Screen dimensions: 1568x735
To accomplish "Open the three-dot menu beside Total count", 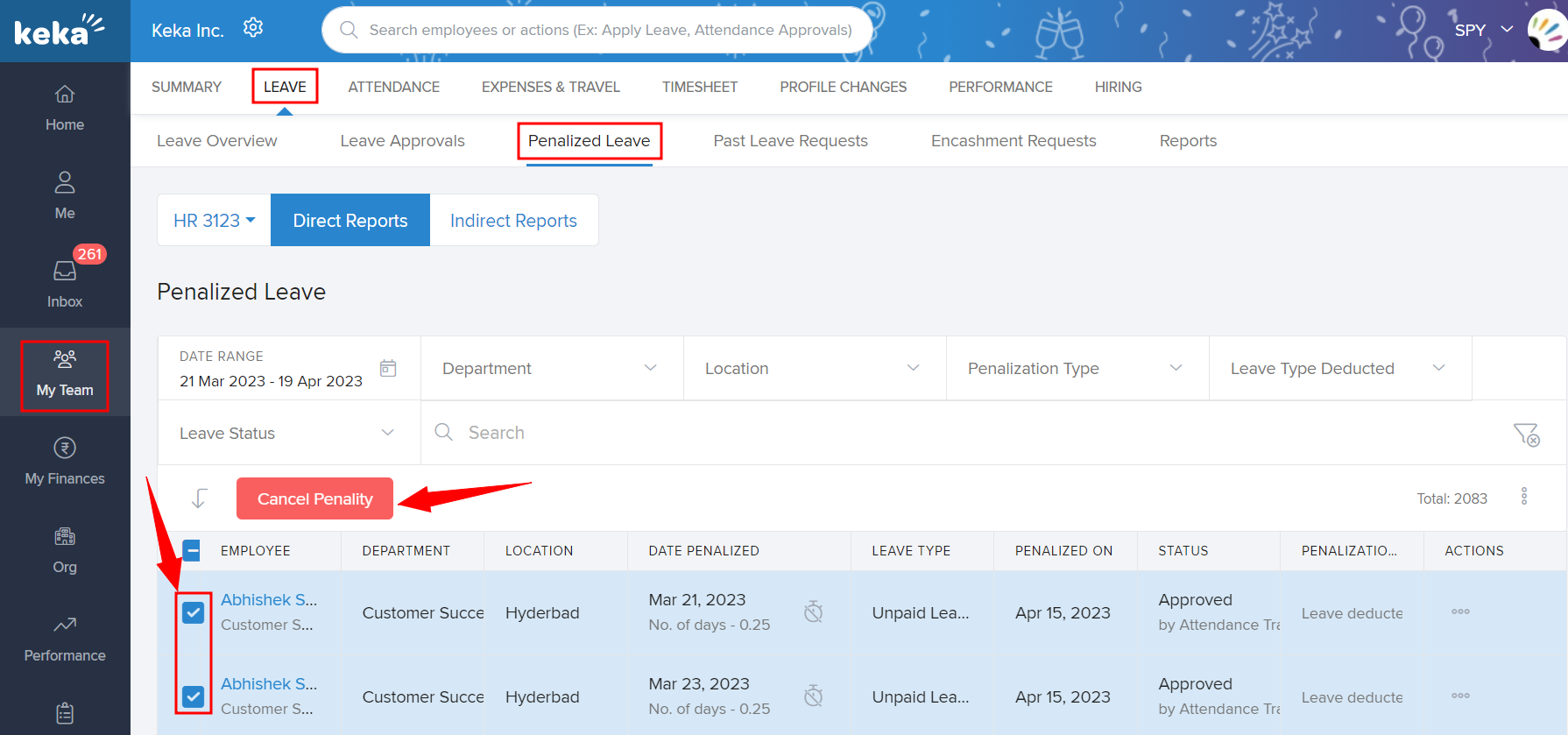I will 1524,497.
